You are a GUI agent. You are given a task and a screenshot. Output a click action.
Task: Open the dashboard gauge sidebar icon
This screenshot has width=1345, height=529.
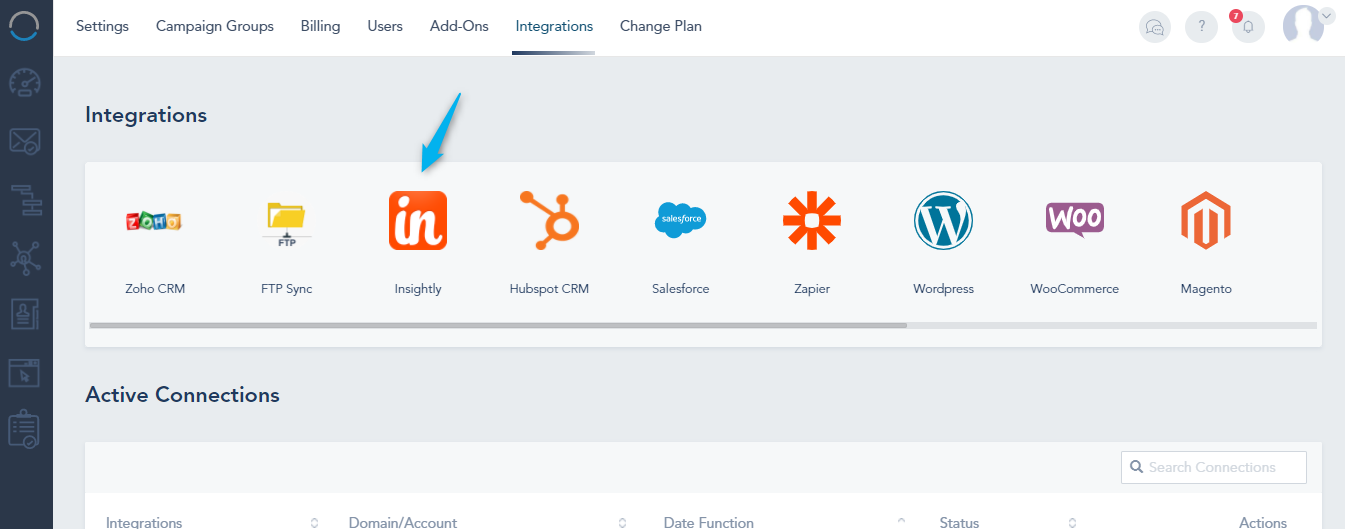[x=25, y=84]
